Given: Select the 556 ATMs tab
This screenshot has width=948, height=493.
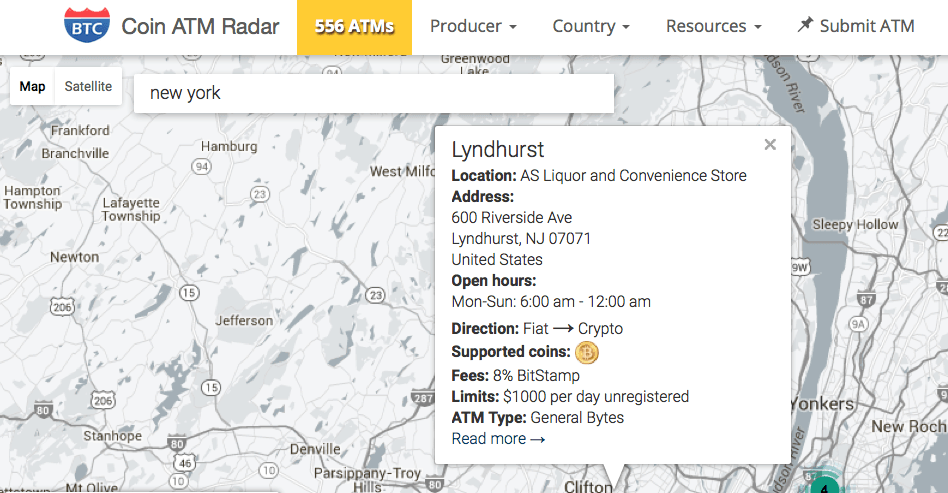Looking at the screenshot, I should 354,27.
